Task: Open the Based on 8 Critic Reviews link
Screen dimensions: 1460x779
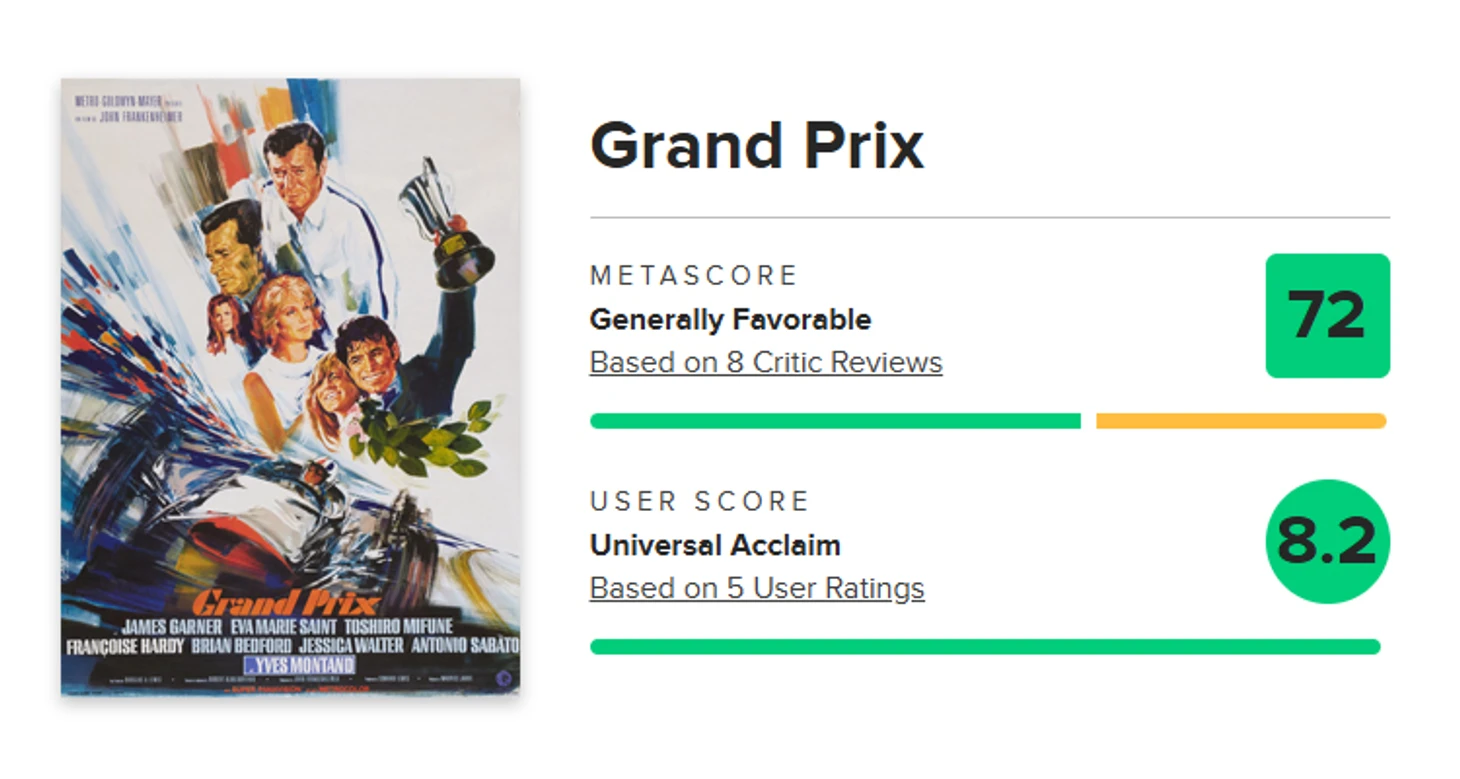Action: (x=766, y=362)
